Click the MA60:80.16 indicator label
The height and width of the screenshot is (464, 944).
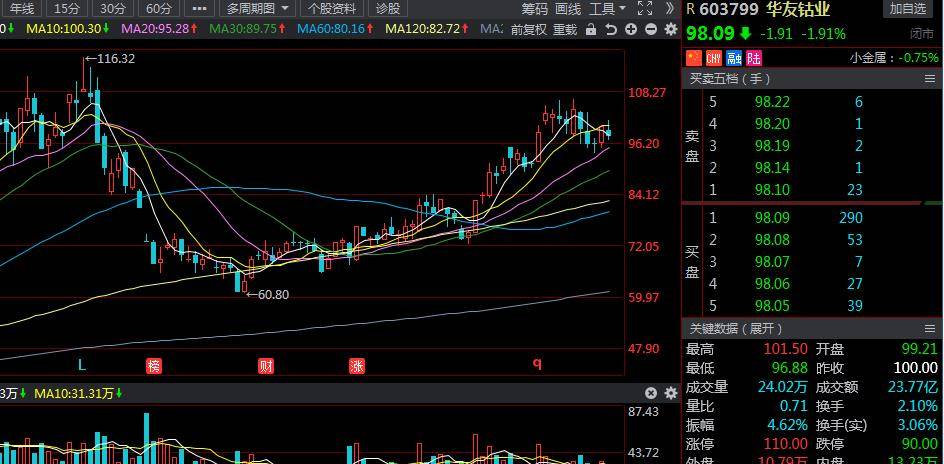(x=335, y=28)
